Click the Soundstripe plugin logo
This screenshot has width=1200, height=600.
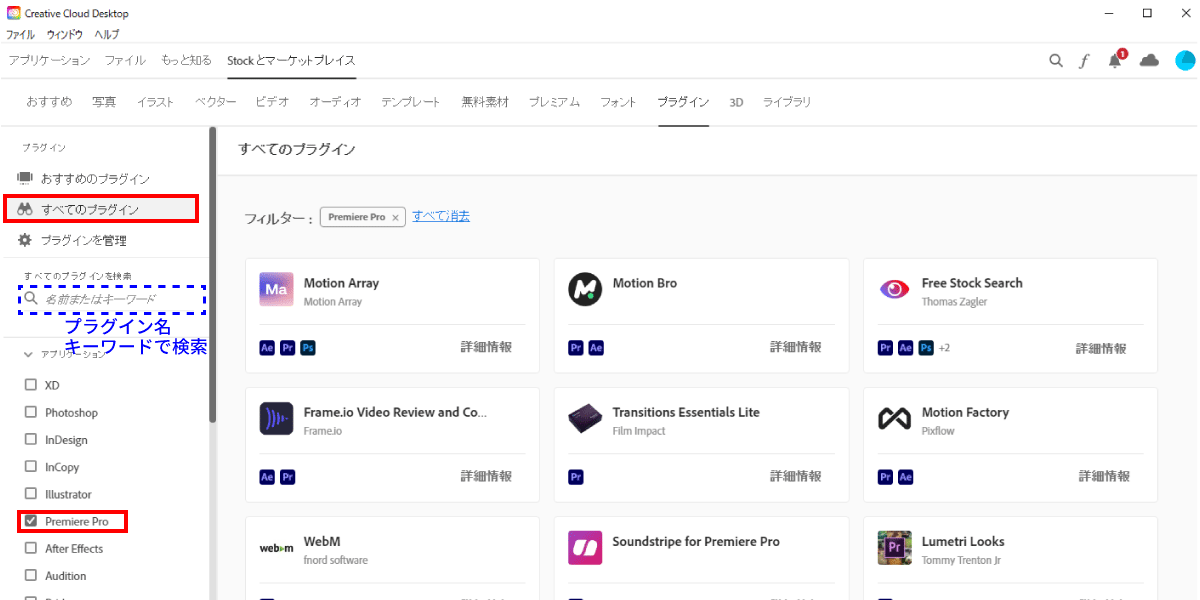tap(585, 548)
